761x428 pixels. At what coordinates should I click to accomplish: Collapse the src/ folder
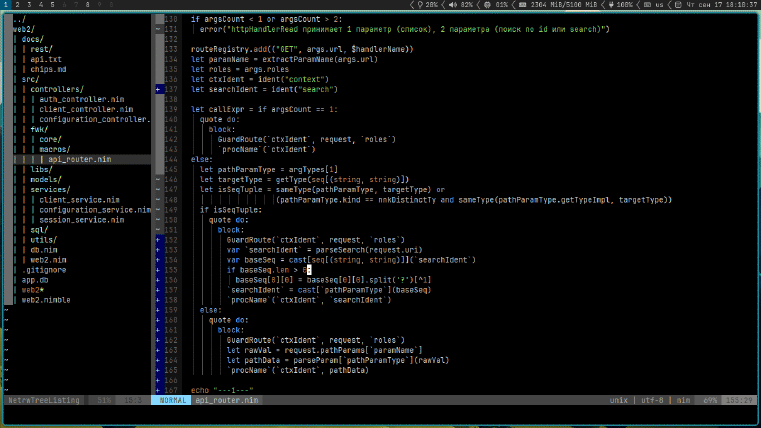pos(30,80)
